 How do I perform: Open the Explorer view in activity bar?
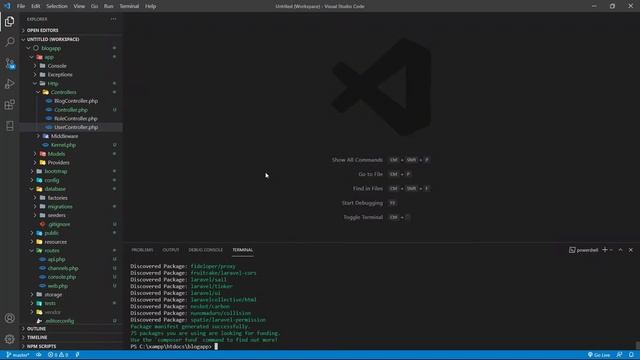coord(9,22)
